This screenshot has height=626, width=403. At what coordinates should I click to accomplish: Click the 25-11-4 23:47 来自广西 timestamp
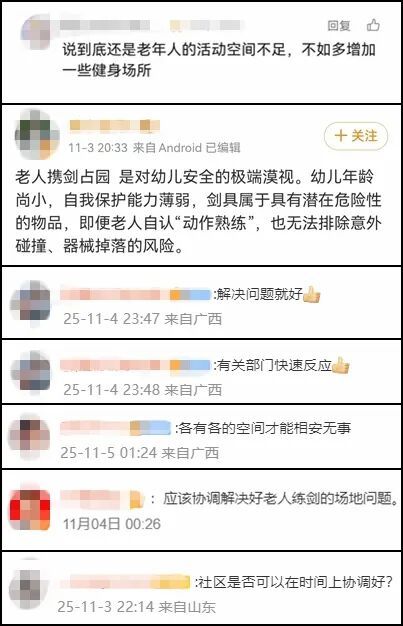click(x=143, y=319)
